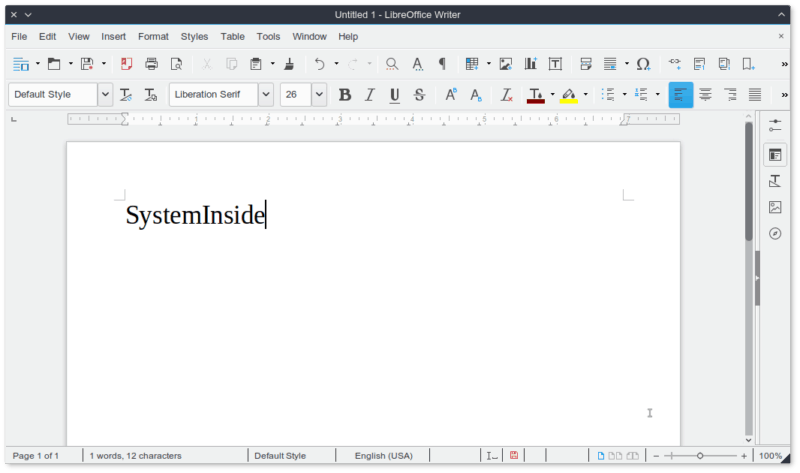The image size is (800, 473).
Task: Click word count in status bar
Action: tap(135, 456)
